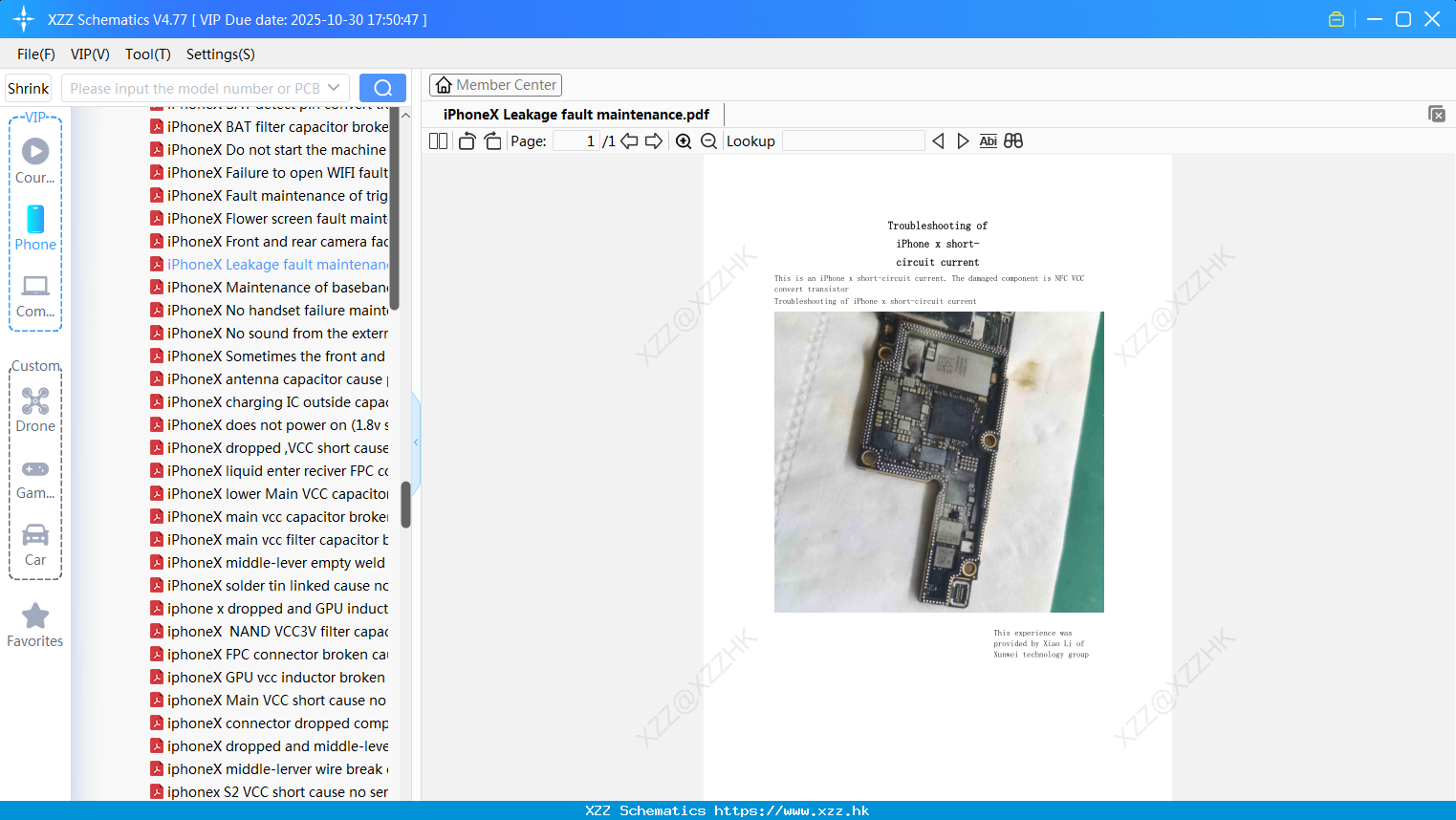Open 'iPhoneX Maintenance of baseband' file
This screenshot has width=1456, height=820.
(270, 287)
